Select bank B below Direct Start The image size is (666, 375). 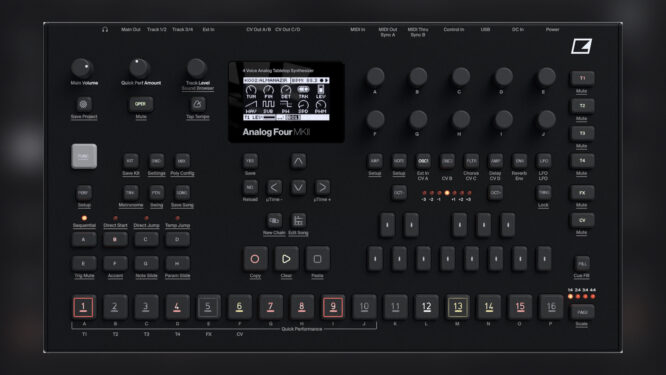pos(115,240)
